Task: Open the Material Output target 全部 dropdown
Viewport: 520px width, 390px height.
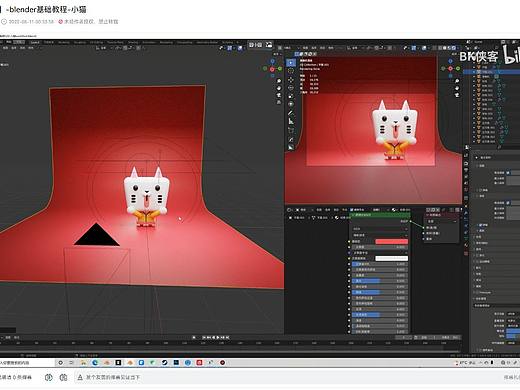Action: click(442, 221)
